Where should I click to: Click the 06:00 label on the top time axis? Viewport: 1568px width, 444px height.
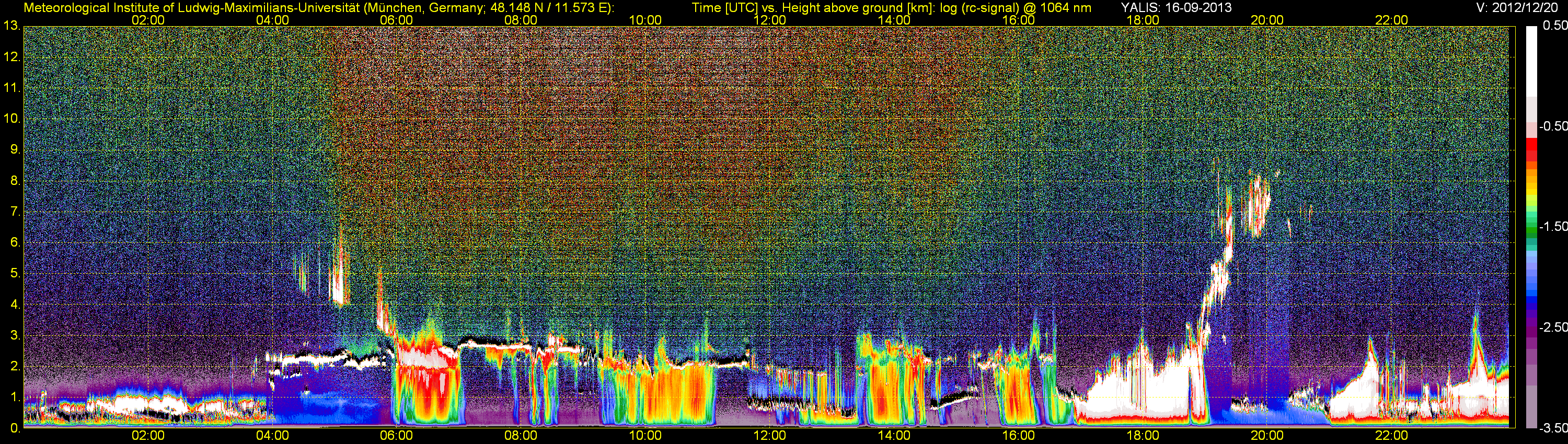pyautogui.click(x=396, y=20)
